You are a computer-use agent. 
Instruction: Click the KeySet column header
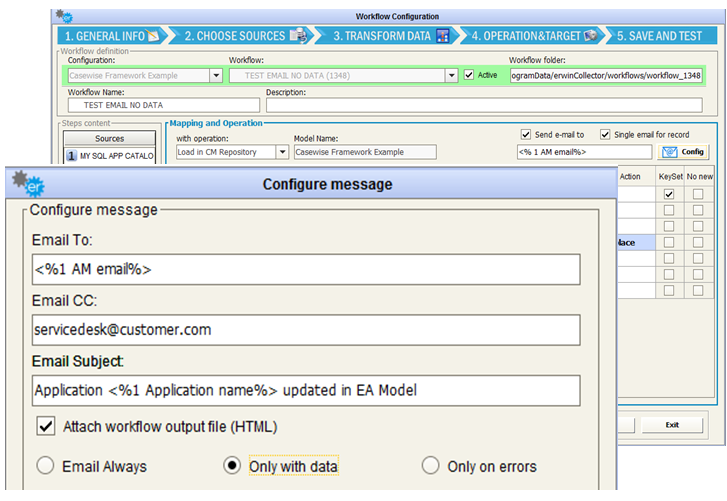click(670, 177)
